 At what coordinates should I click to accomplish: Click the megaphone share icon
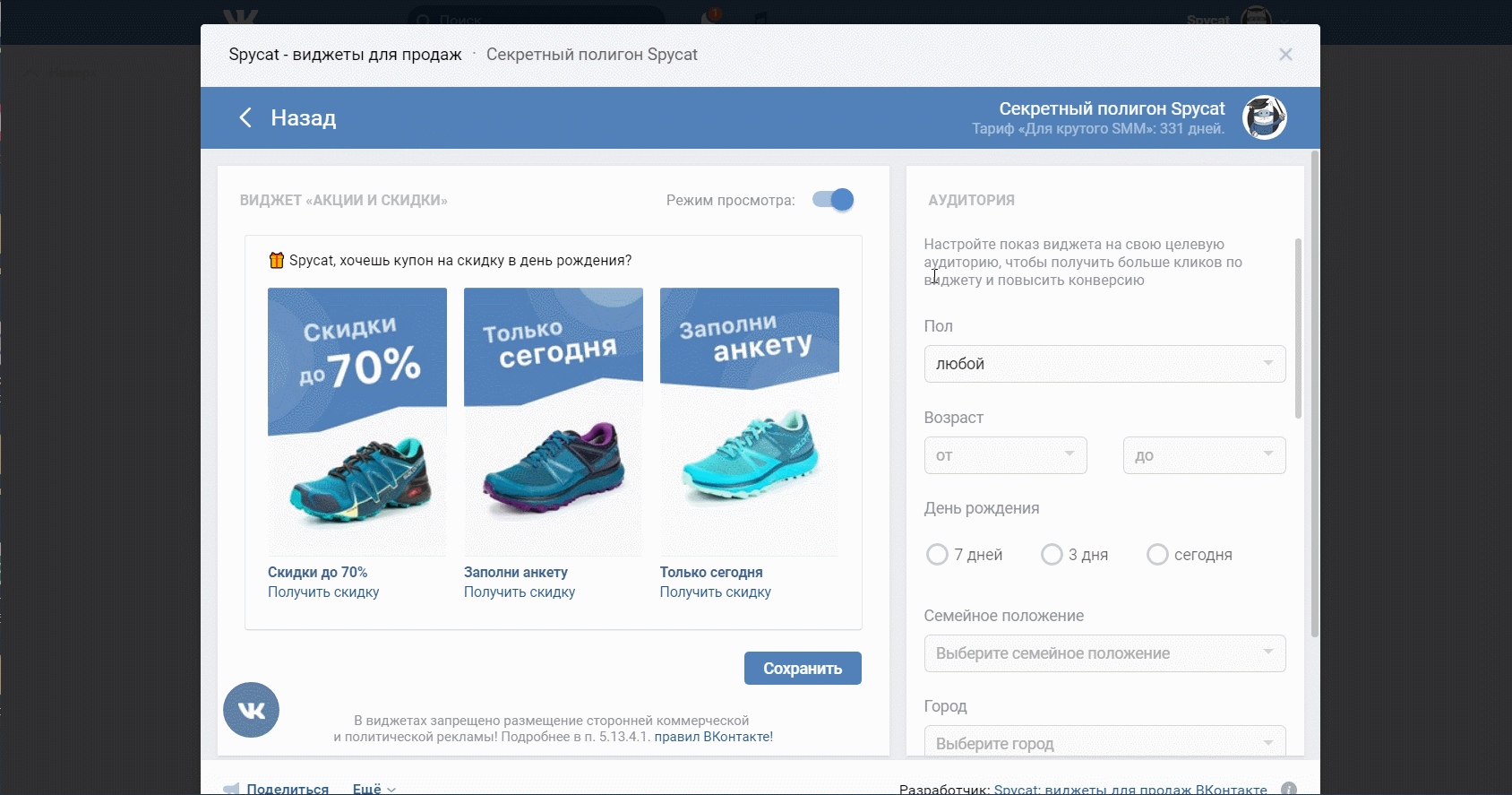click(231, 789)
